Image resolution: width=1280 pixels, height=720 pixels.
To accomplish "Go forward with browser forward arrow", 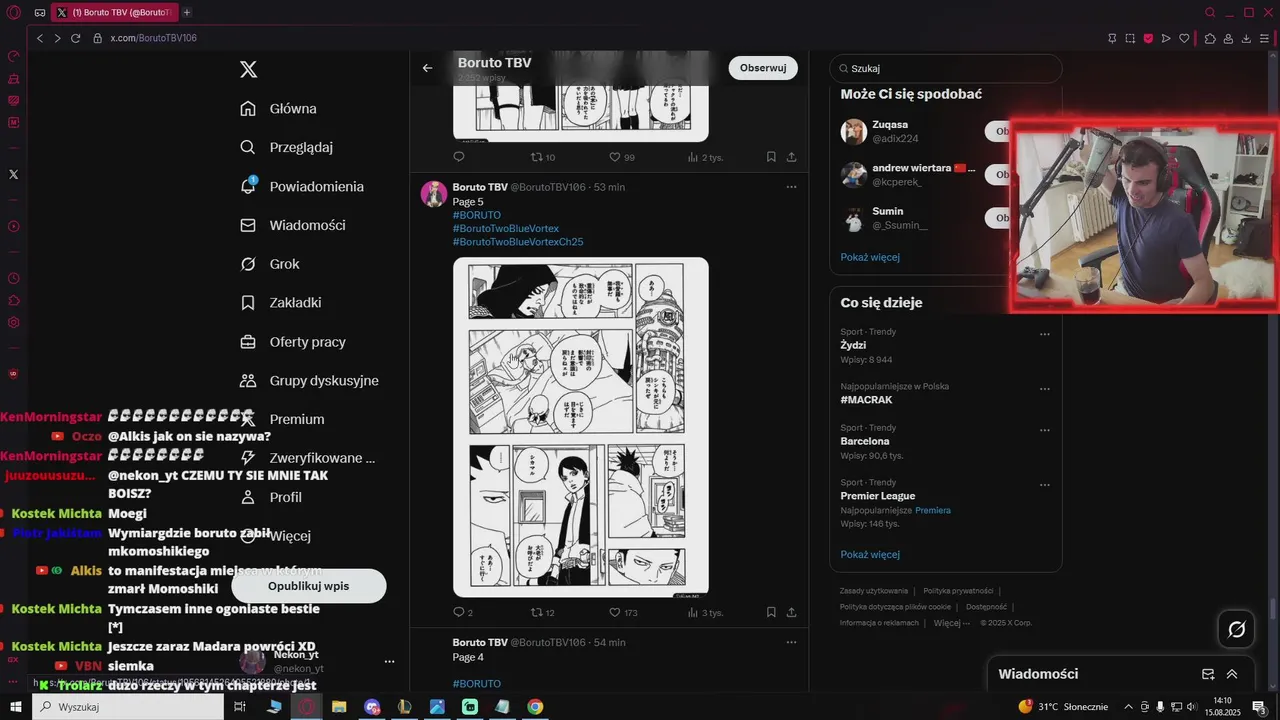I will [x=57, y=38].
